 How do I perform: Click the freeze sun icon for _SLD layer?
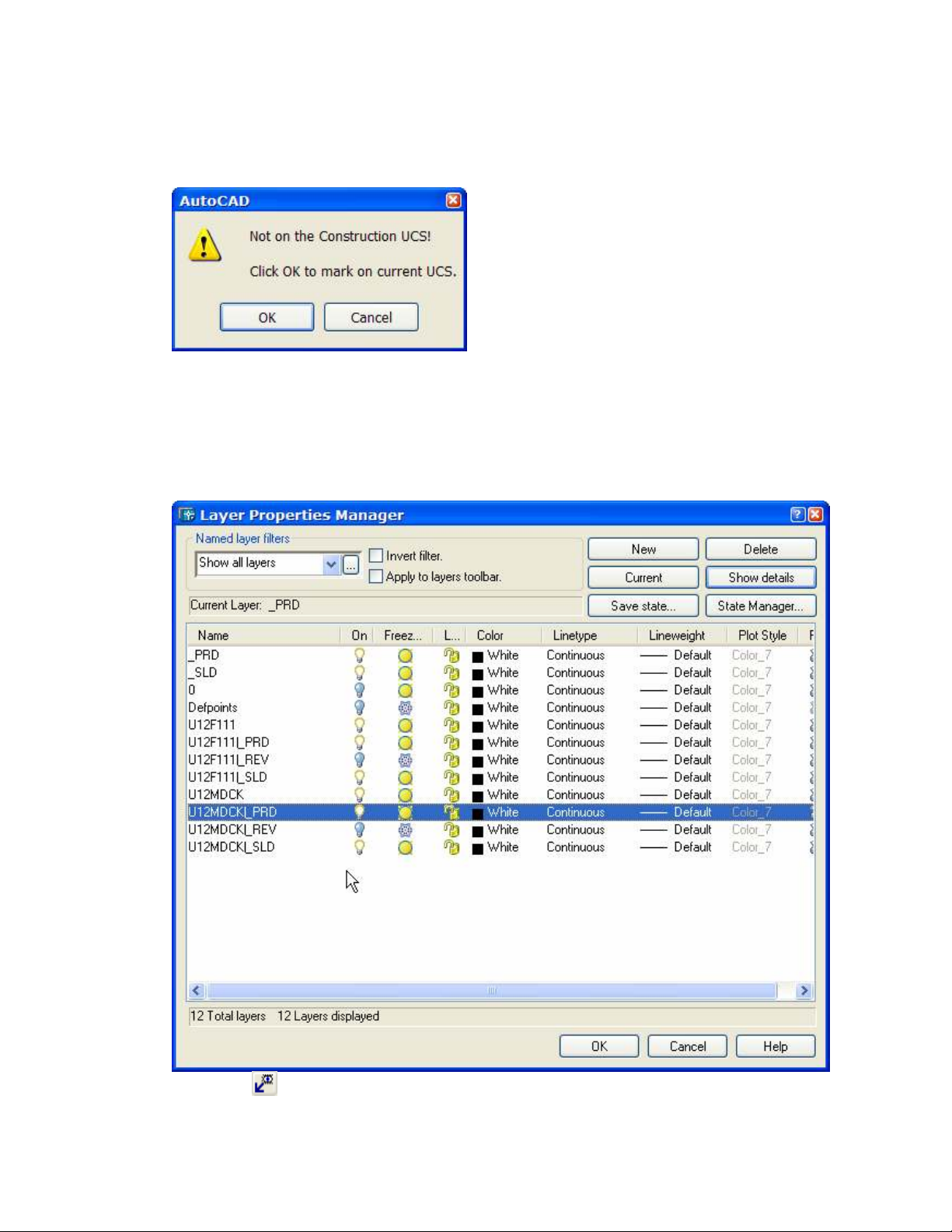405,673
